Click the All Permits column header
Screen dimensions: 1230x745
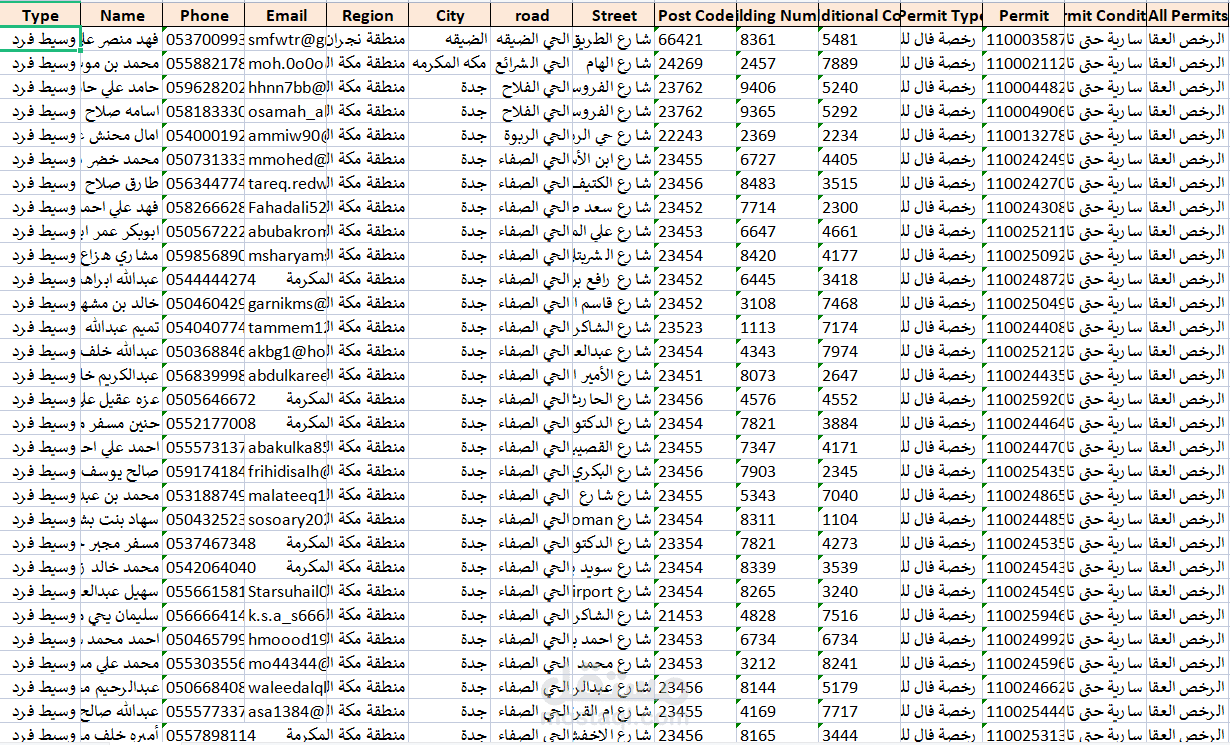tap(1188, 15)
